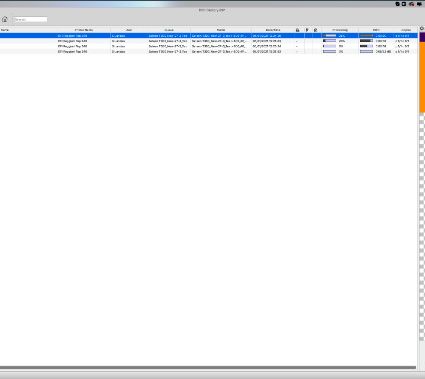Click the Queue column header
425x379 pixels.
[169, 30]
